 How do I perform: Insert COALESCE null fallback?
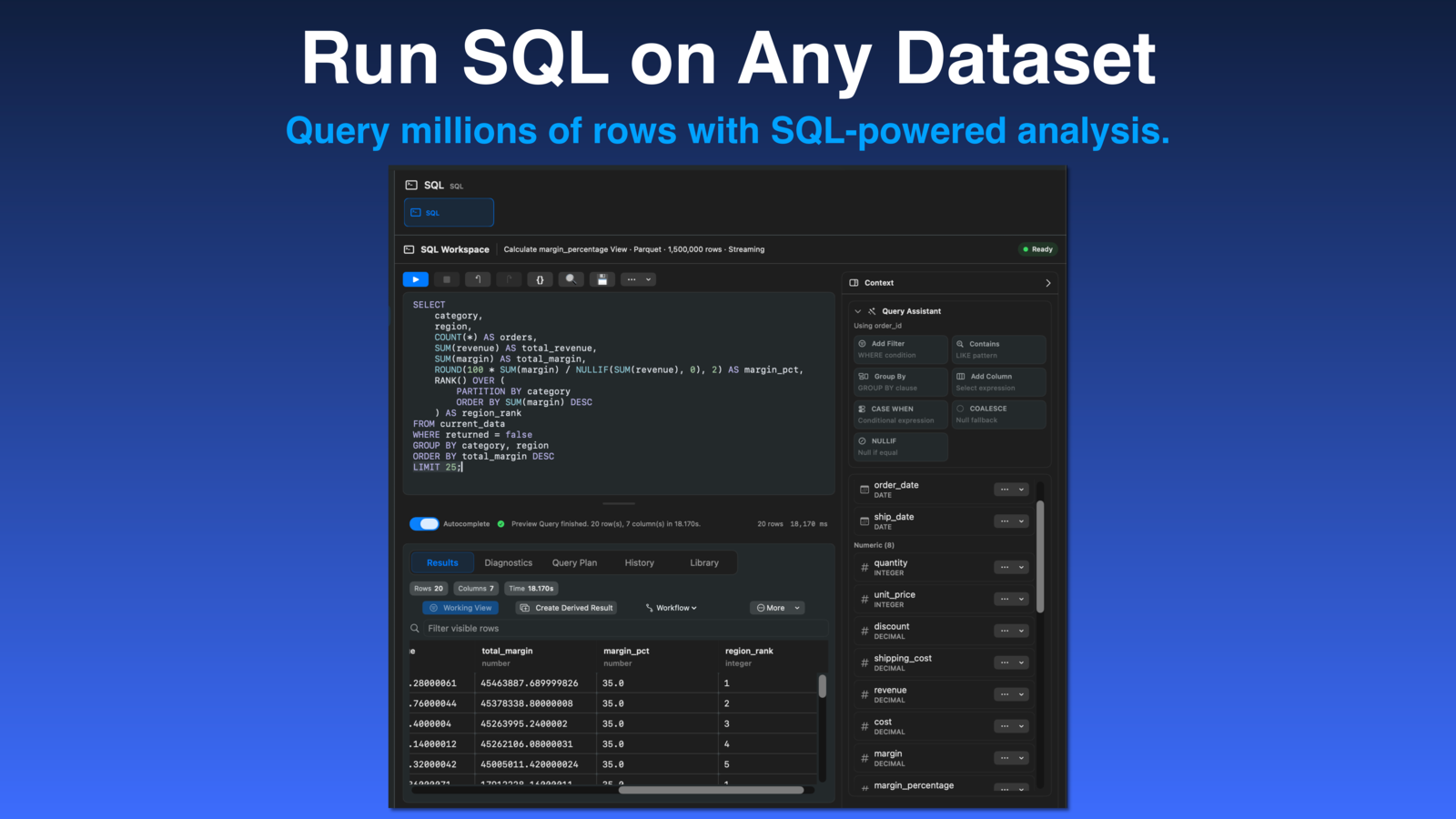pos(998,414)
